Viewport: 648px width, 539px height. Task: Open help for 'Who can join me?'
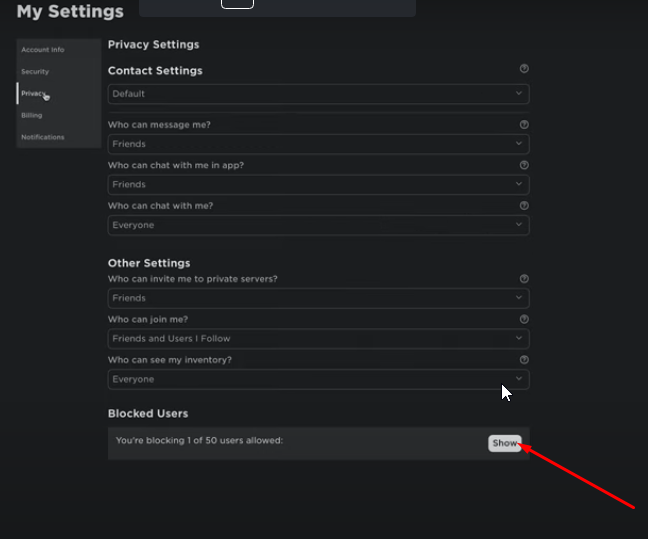pyautogui.click(x=524, y=319)
